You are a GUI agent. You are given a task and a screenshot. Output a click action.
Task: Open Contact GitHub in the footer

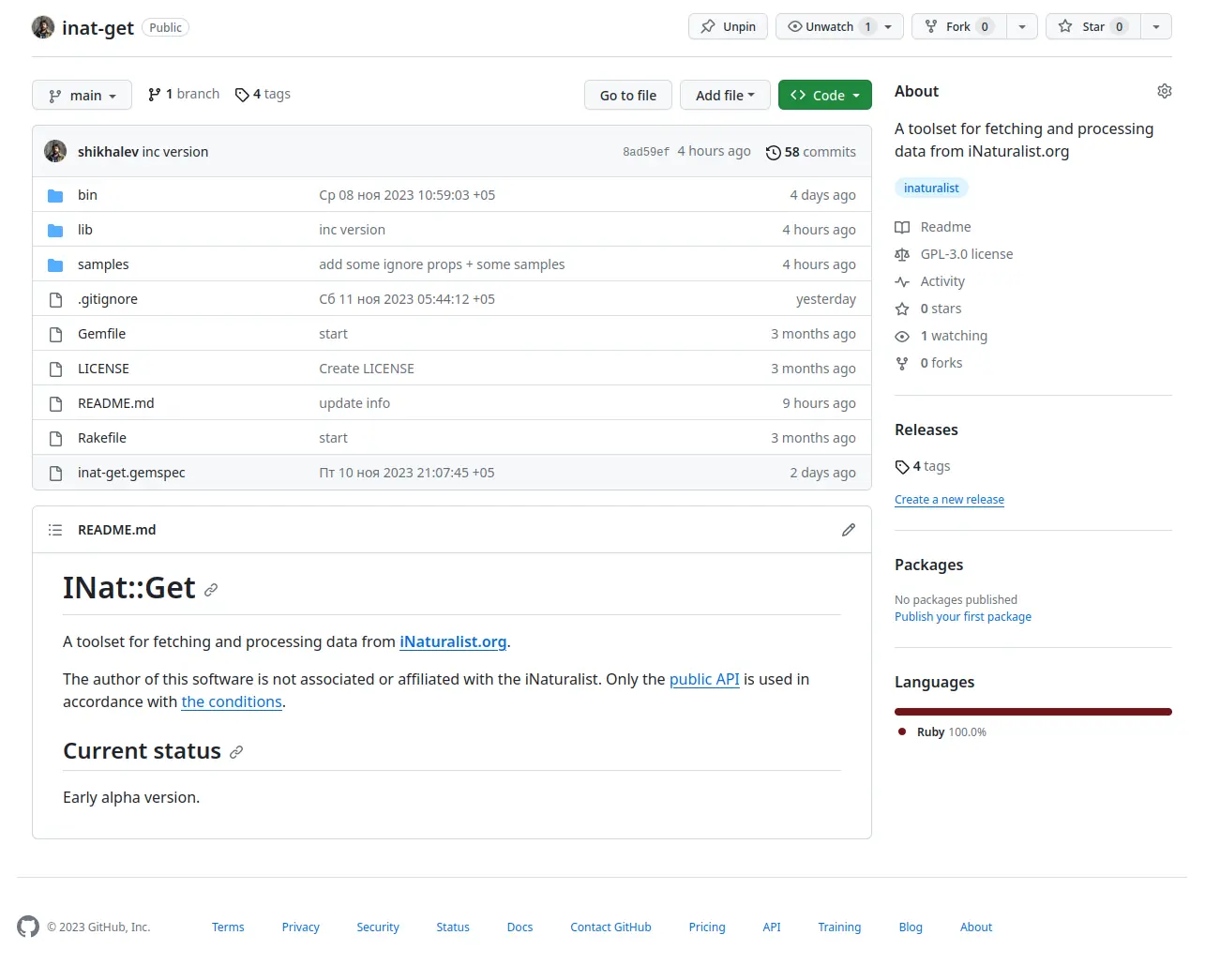click(610, 927)
